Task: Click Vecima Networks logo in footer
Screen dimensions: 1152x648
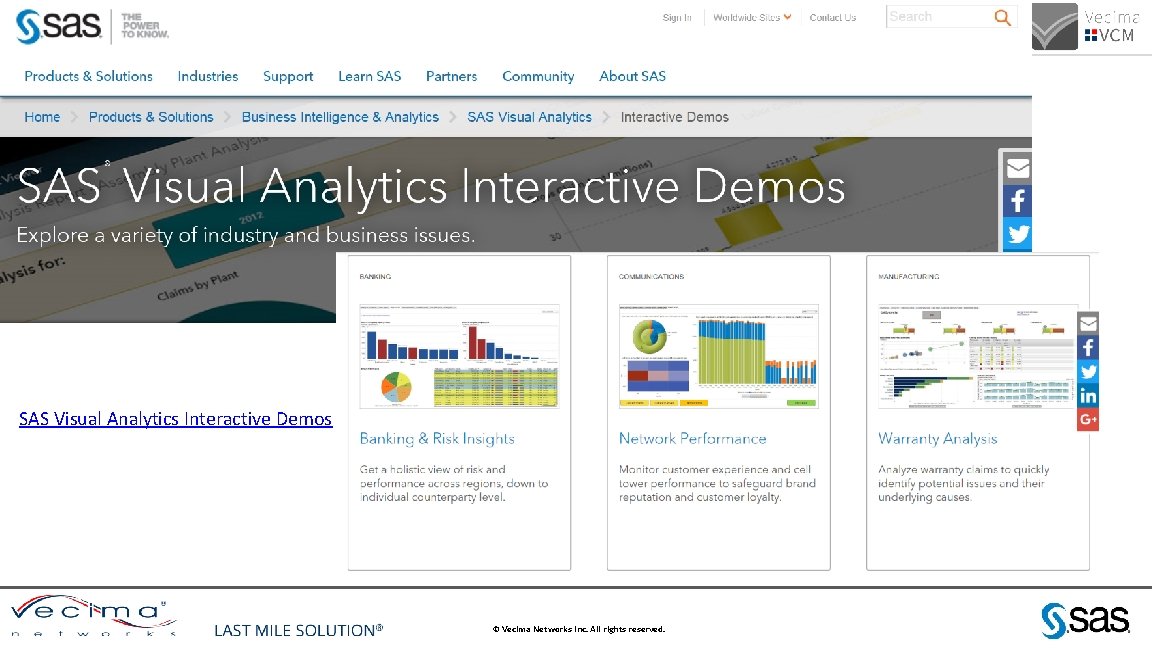Action: 93,616
